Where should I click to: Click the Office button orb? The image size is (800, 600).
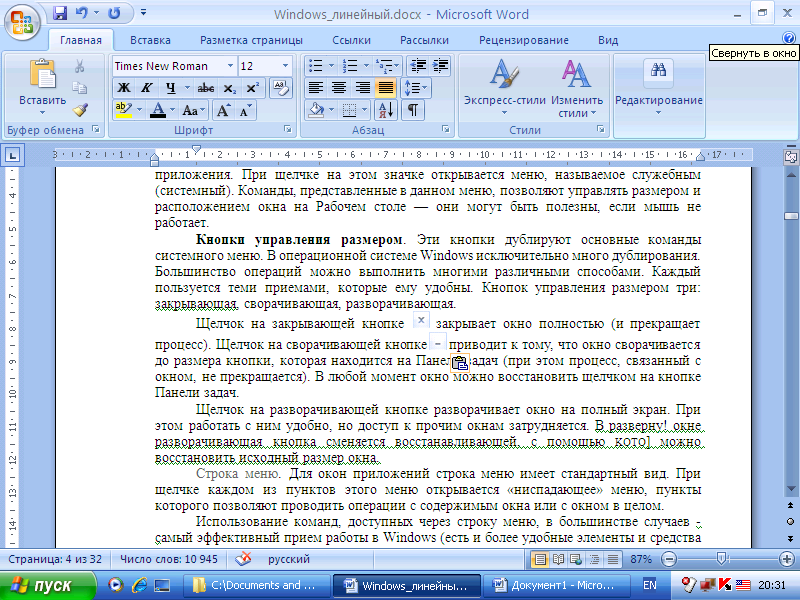coord(22,22)
